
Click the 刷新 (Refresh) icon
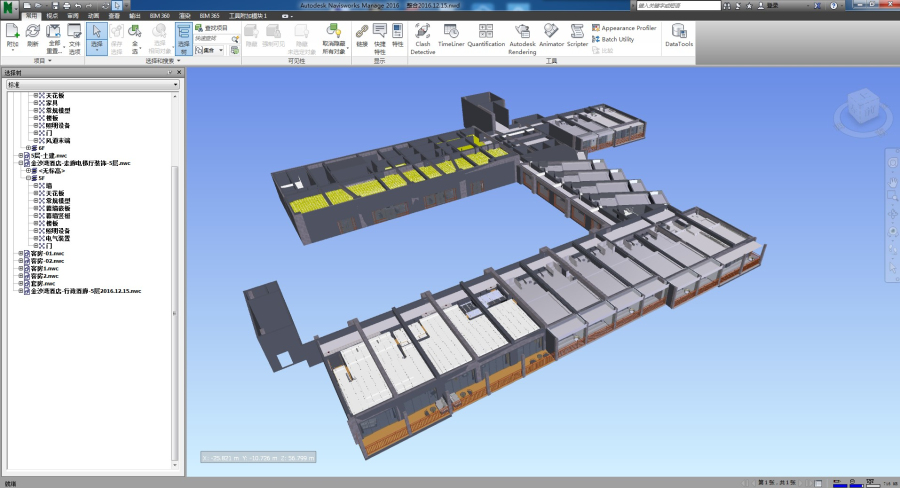[x=33, y=38]
